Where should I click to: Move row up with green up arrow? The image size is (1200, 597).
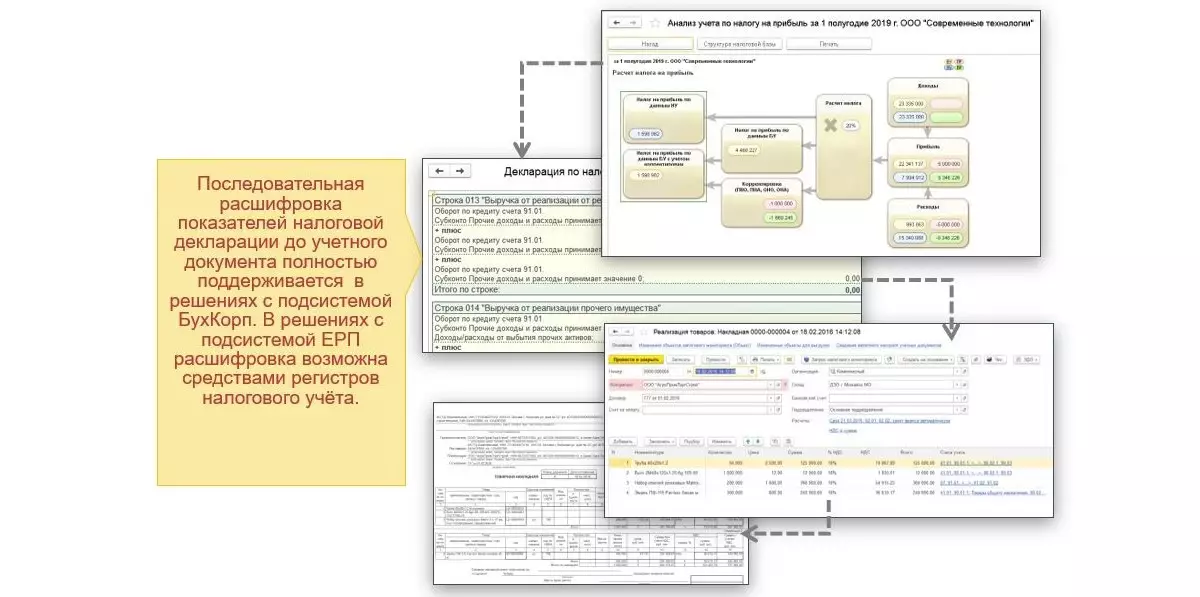tap(748, 441)
